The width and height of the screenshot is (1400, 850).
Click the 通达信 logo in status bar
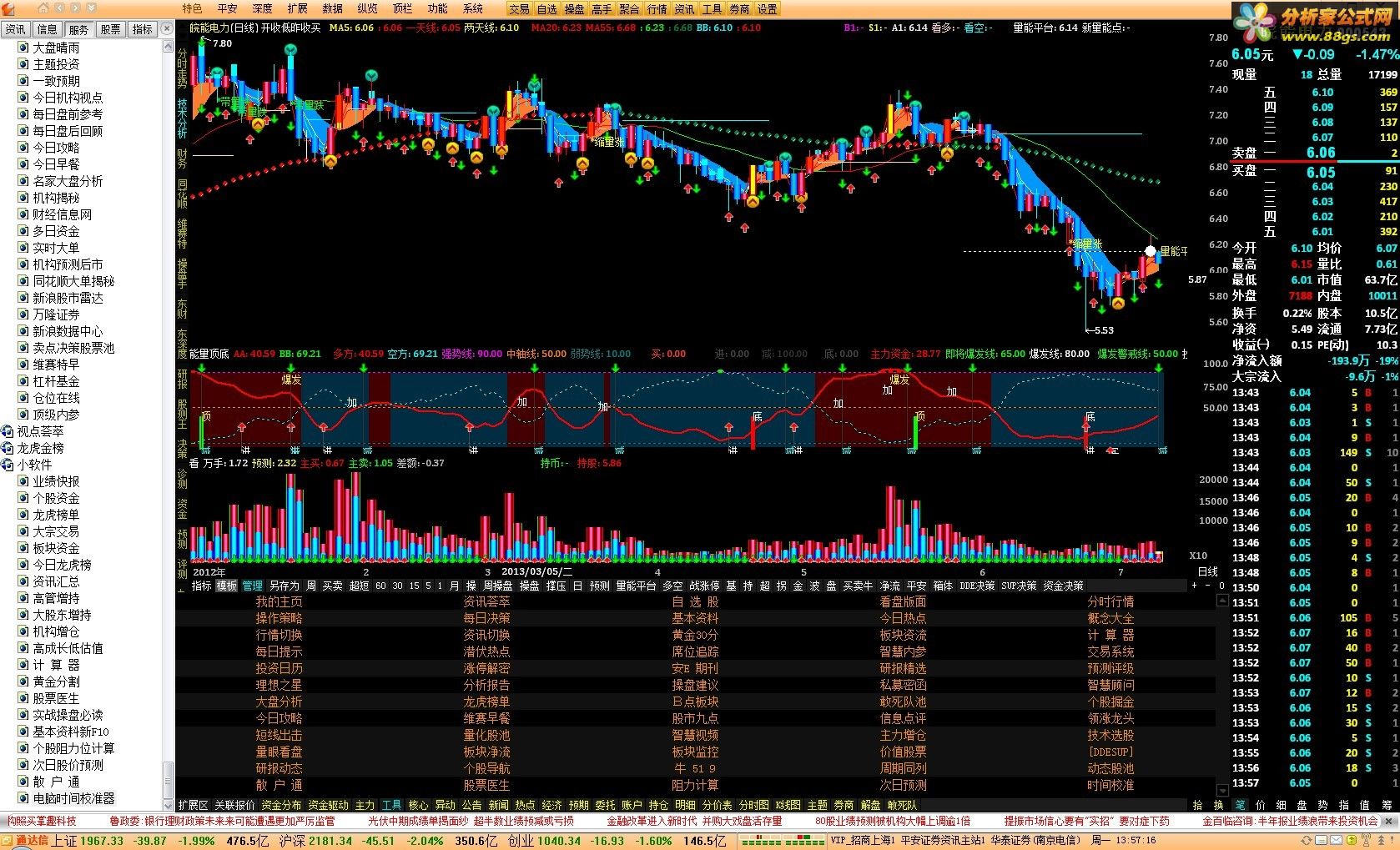(x=25, y=841)
